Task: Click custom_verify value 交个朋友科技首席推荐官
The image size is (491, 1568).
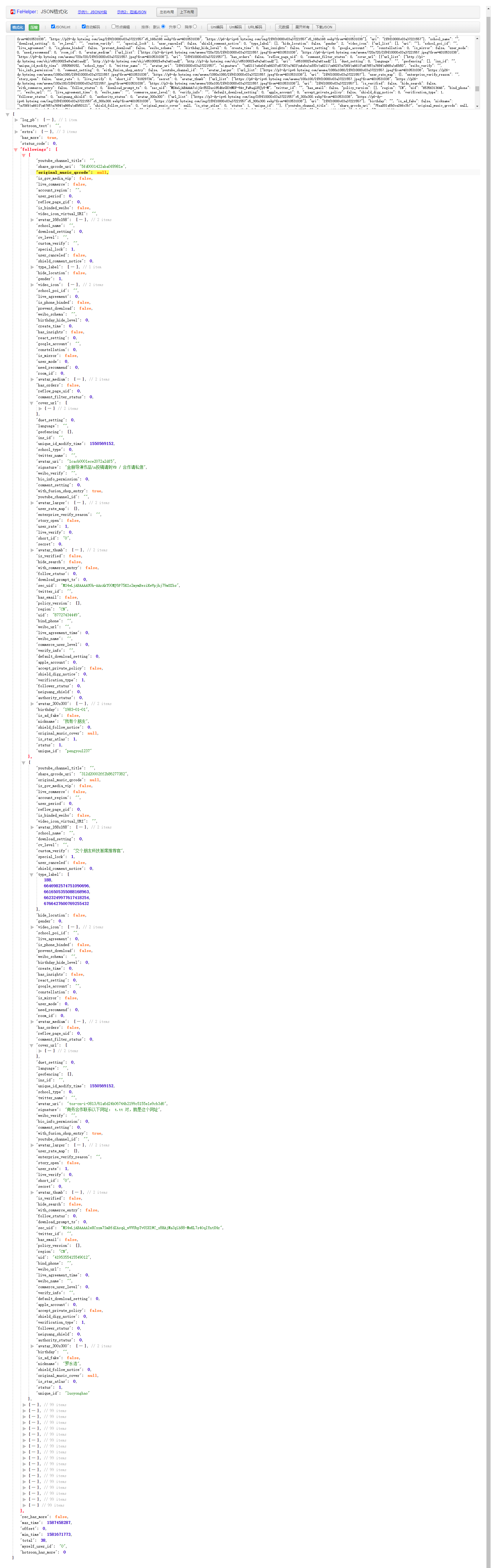Action: (x=99, y=851)
